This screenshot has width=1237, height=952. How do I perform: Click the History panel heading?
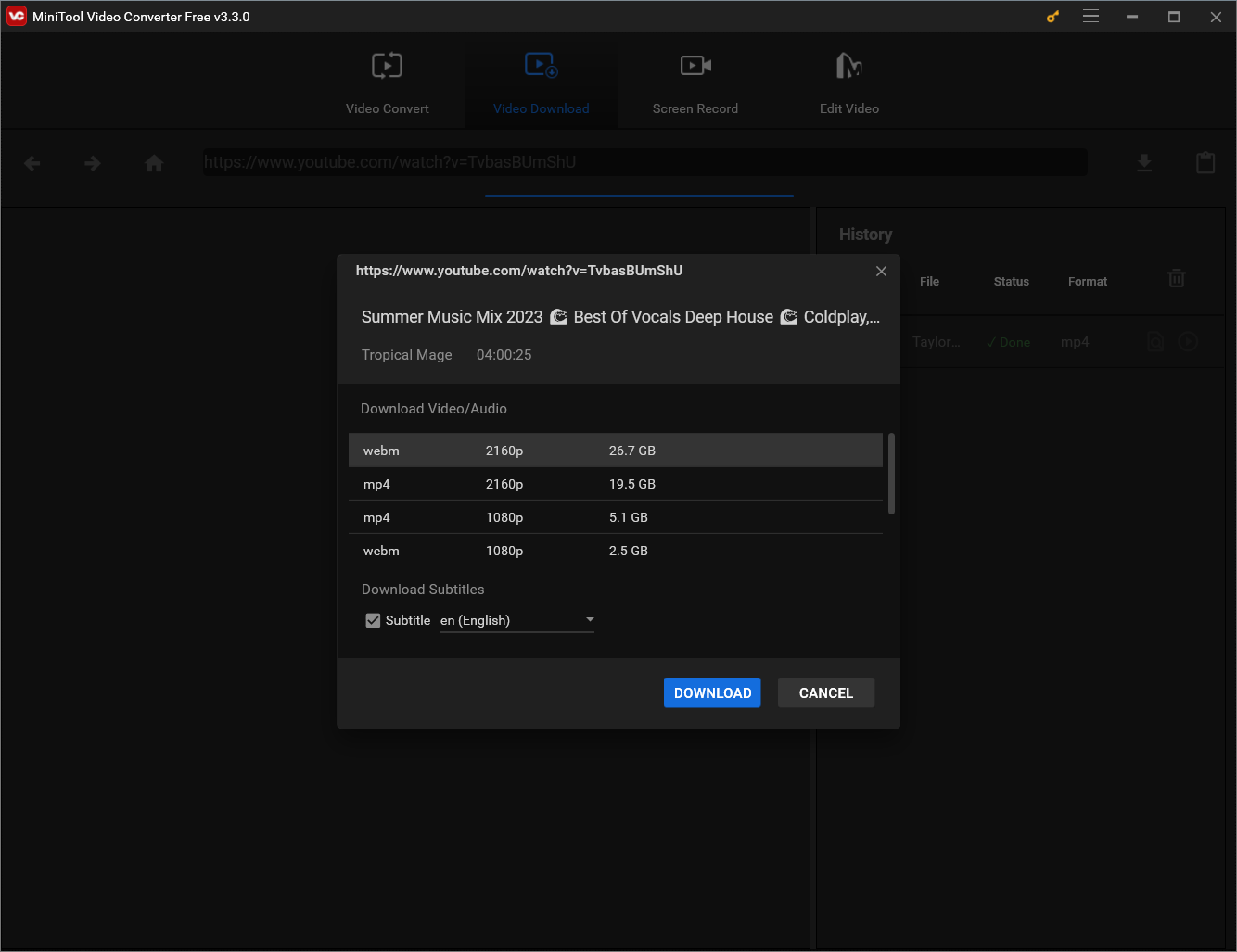(866, 235)
